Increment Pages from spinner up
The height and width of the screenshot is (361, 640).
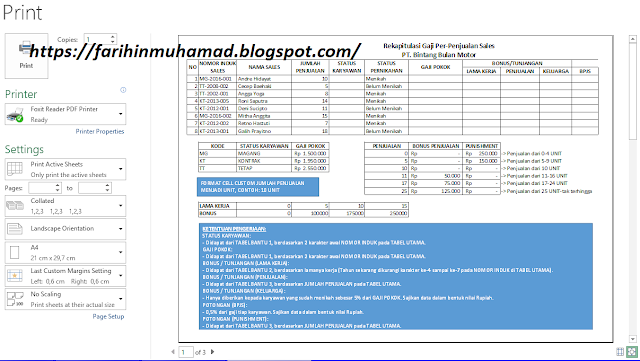click(58, 185)
